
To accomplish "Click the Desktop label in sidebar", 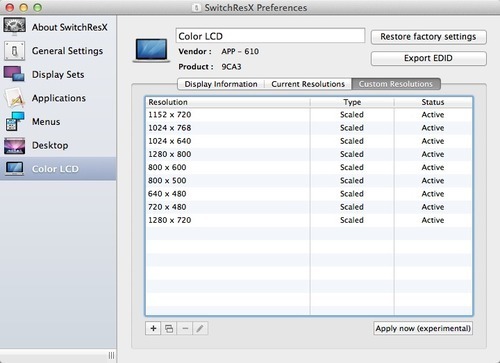I will (50, 146).
